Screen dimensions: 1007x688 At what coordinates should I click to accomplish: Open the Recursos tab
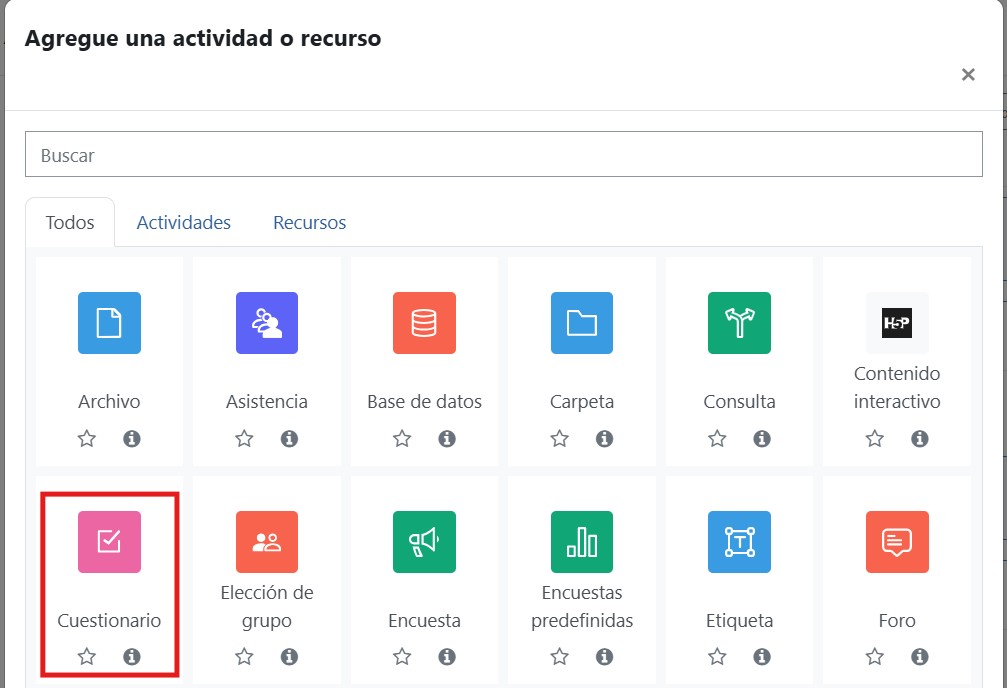(310, 222)
